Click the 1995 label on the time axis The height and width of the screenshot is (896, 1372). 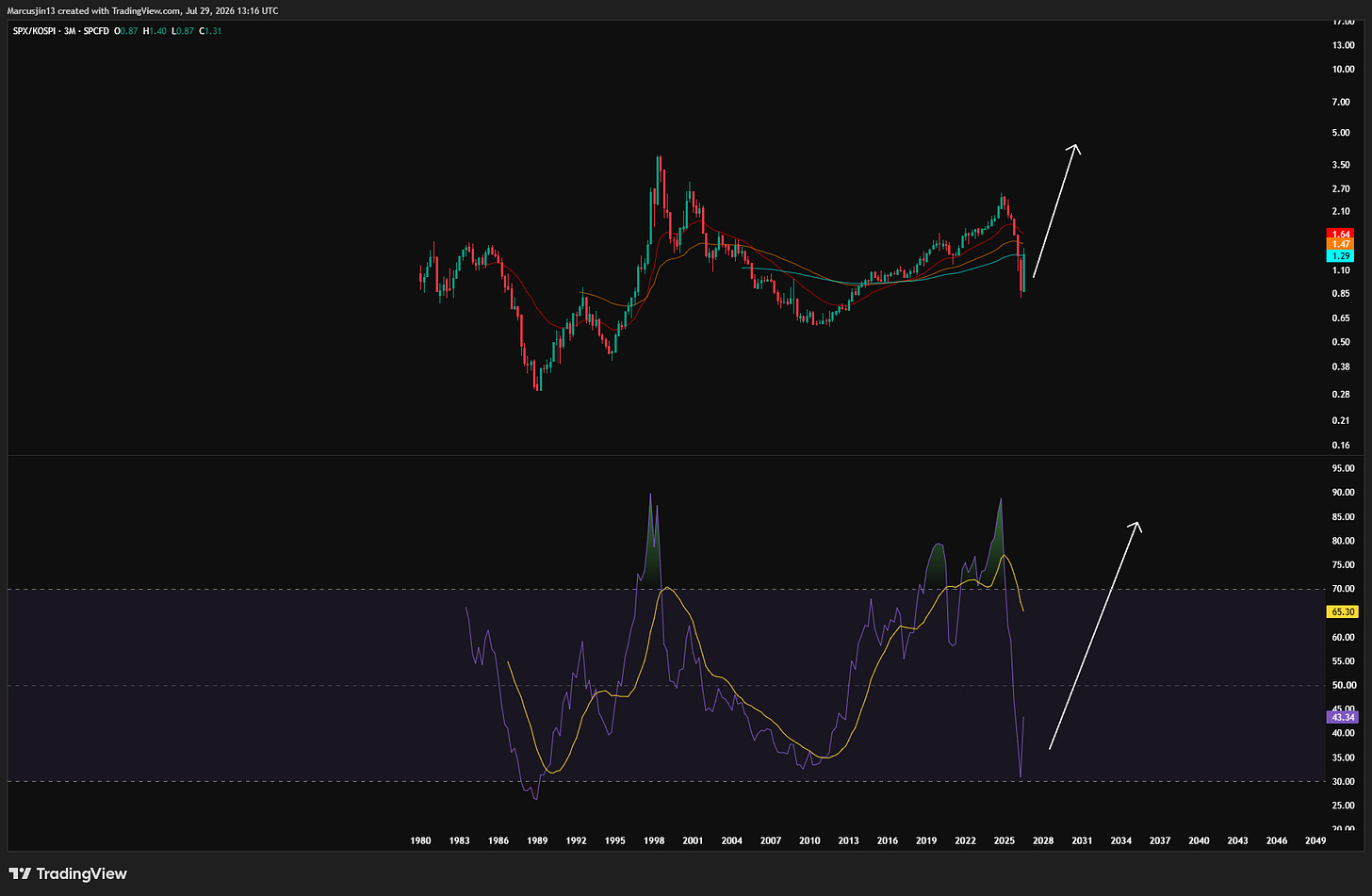click(x=614, y=840)
